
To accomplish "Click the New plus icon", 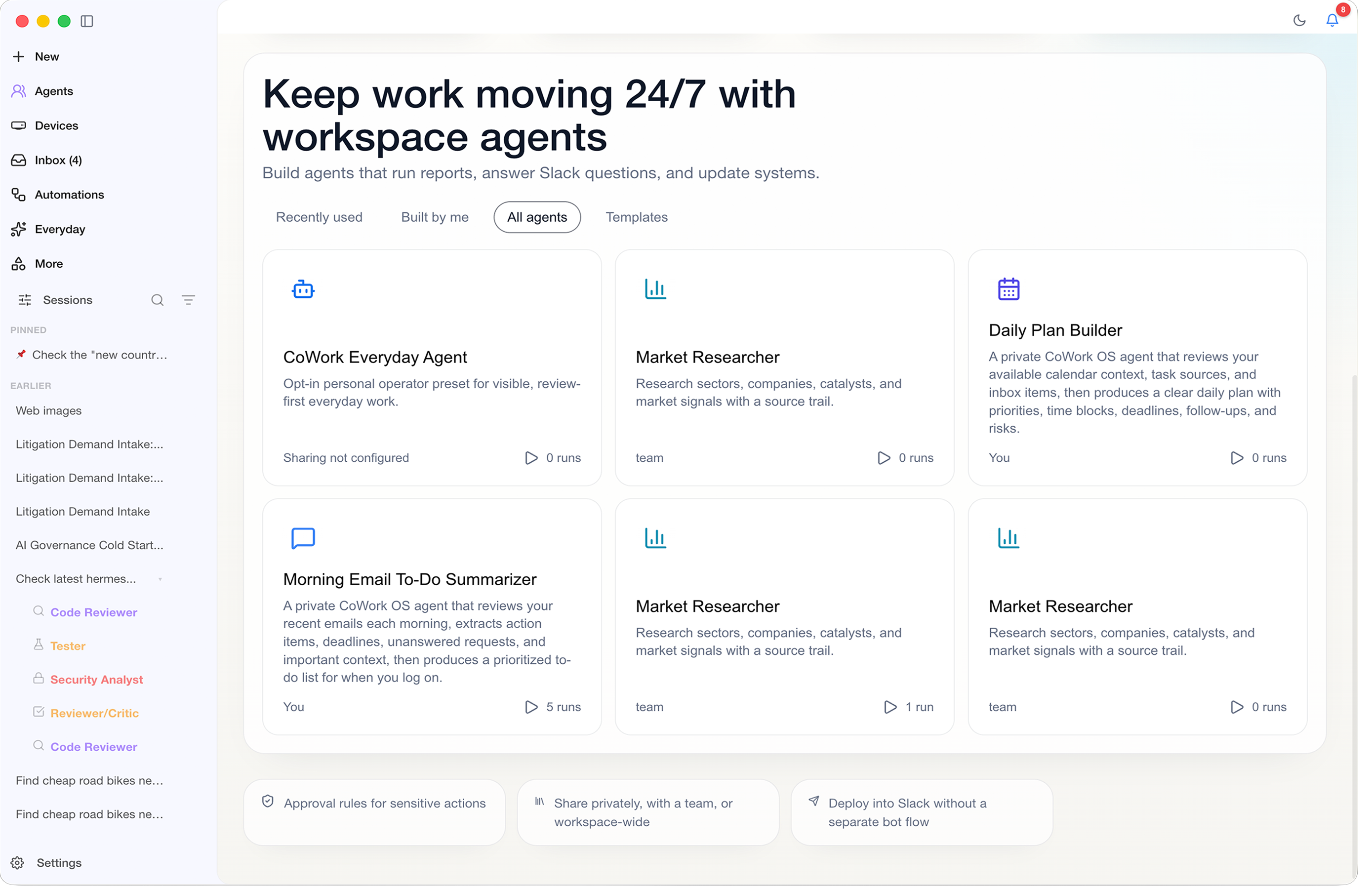I will (x=18, y=56).
